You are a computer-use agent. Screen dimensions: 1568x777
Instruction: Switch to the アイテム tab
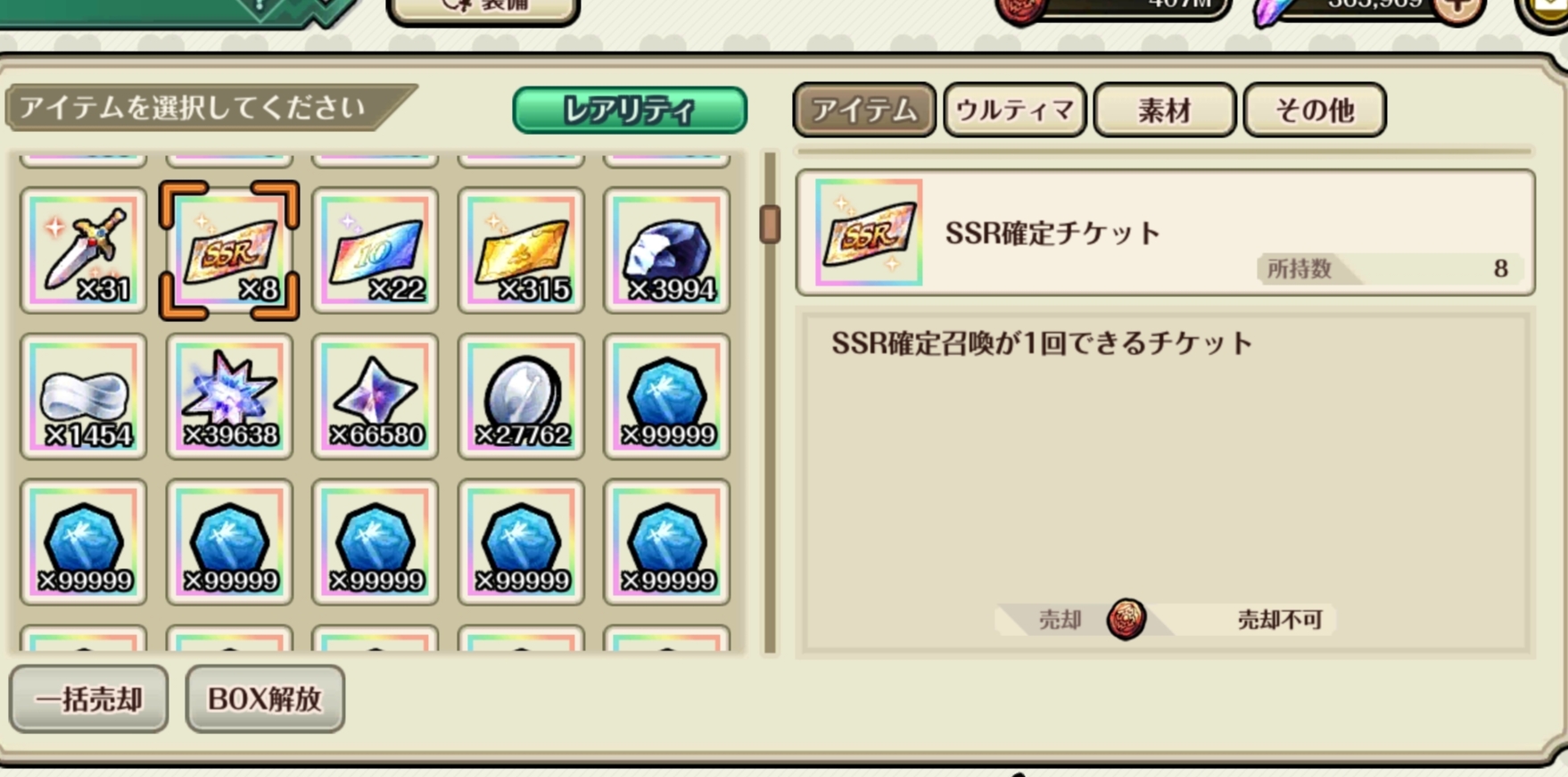coord(864,110)
